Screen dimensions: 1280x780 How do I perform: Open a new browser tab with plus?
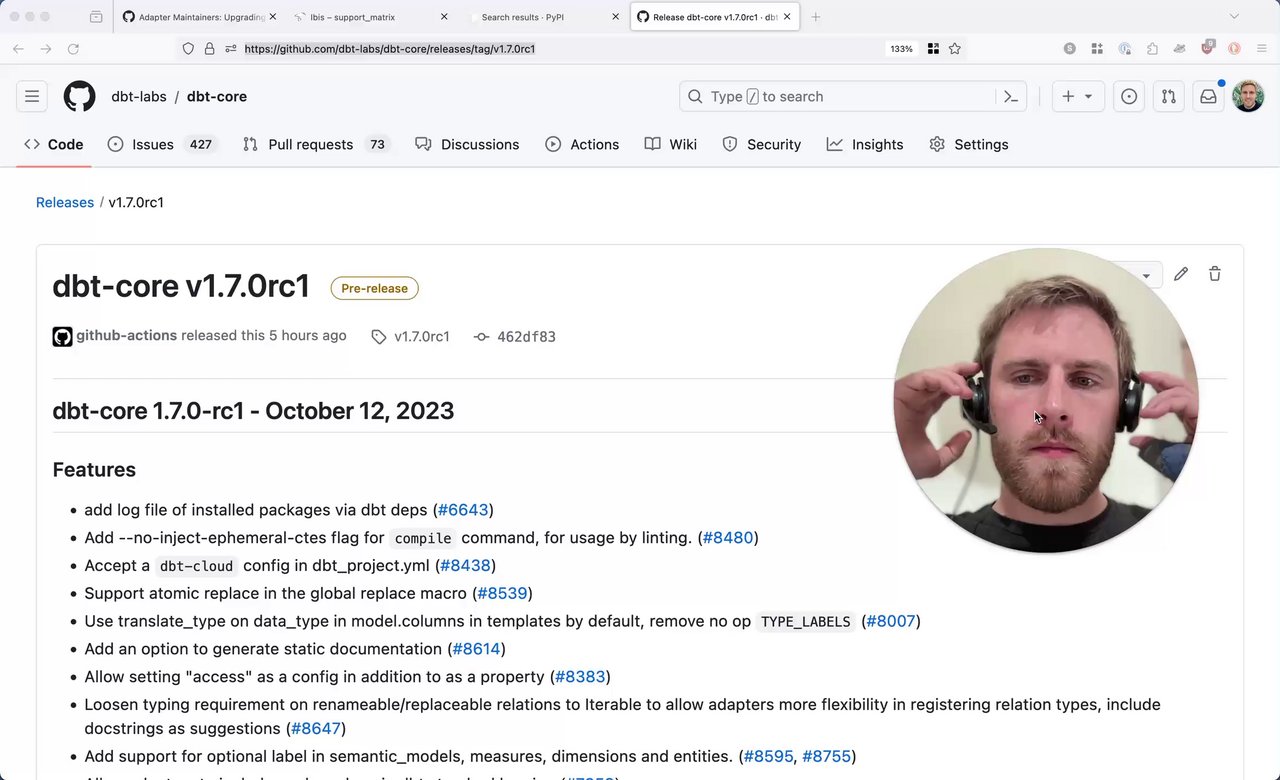816,17
